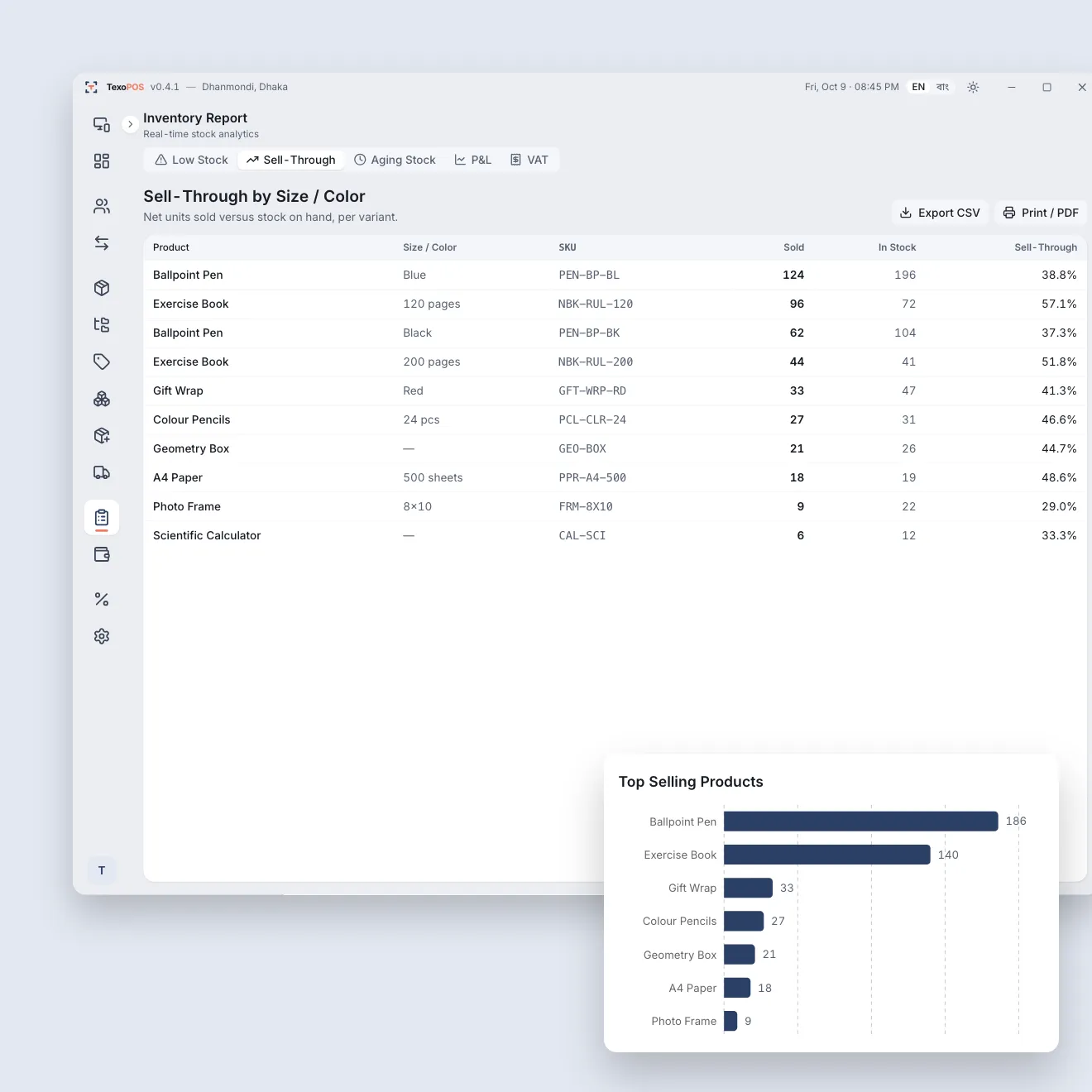
Task: Open the VAT tab
Action: tap(529, 160)
